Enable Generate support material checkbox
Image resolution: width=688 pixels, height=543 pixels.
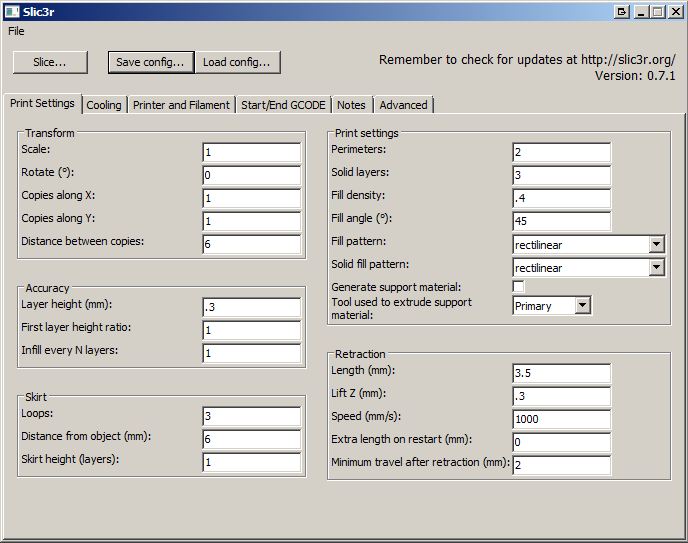click(518, 287)
